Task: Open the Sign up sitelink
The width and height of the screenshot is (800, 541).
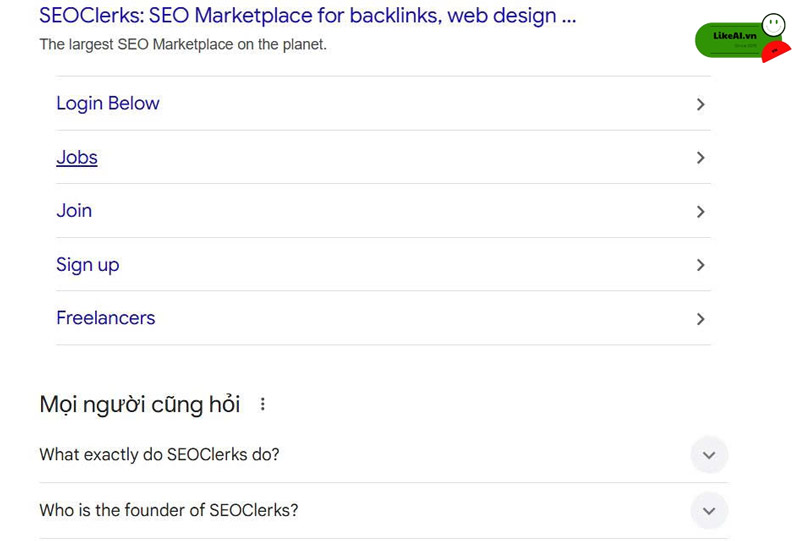Action: [x=88, y=265]
